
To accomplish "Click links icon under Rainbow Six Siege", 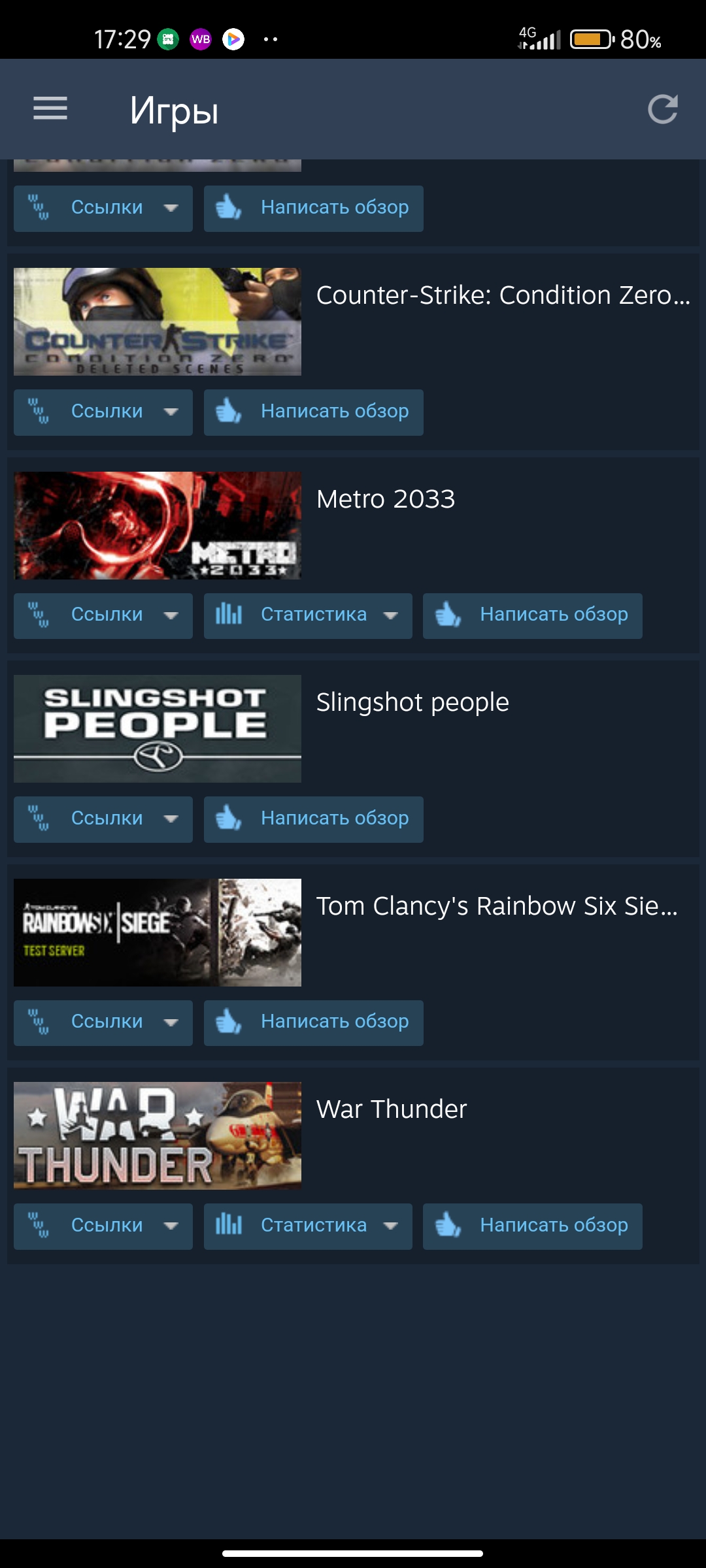I will pyautogui.click(x=39, y=1022).
